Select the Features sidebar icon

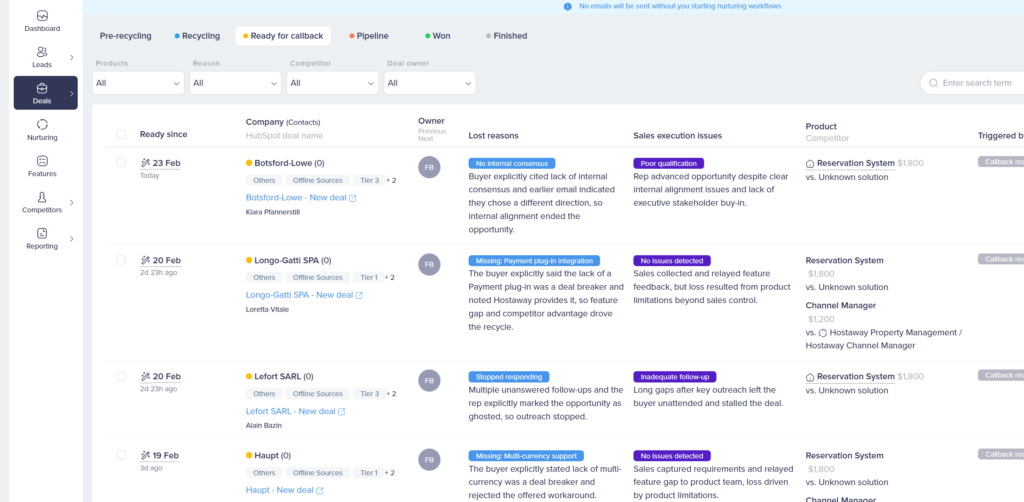(x=42, y=161)
